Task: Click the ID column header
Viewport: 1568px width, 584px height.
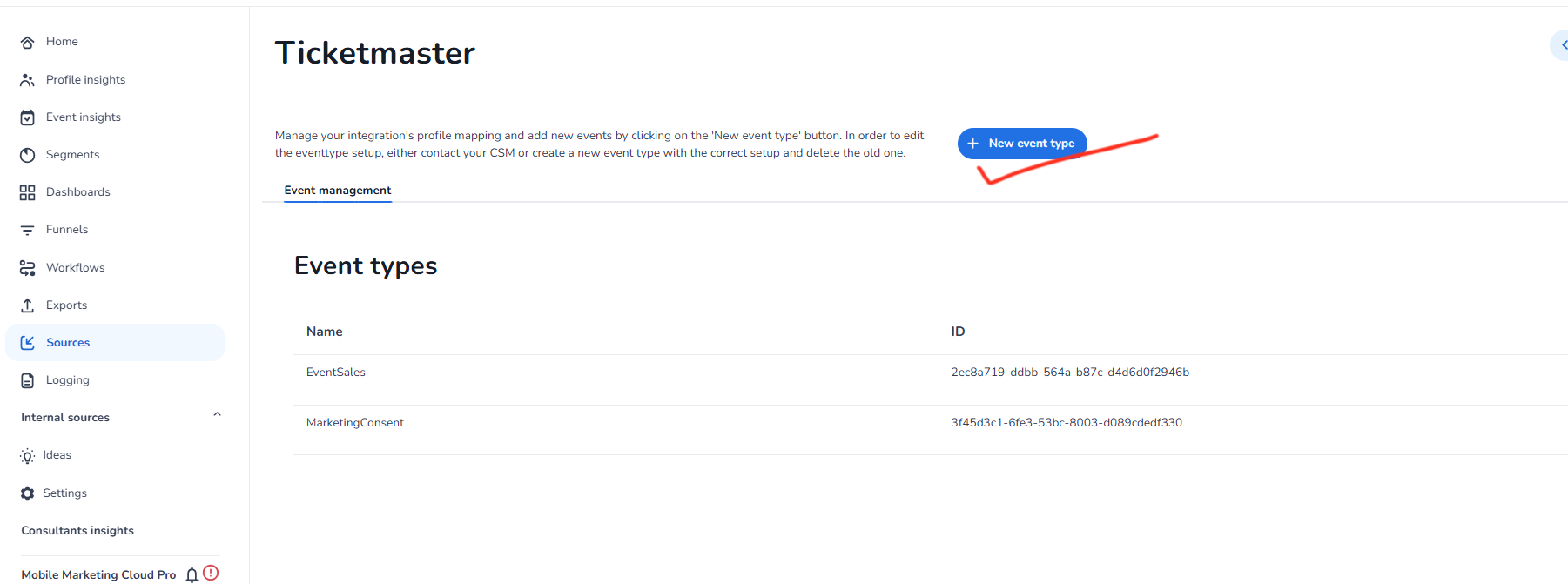Action: (x=958, y=332)
